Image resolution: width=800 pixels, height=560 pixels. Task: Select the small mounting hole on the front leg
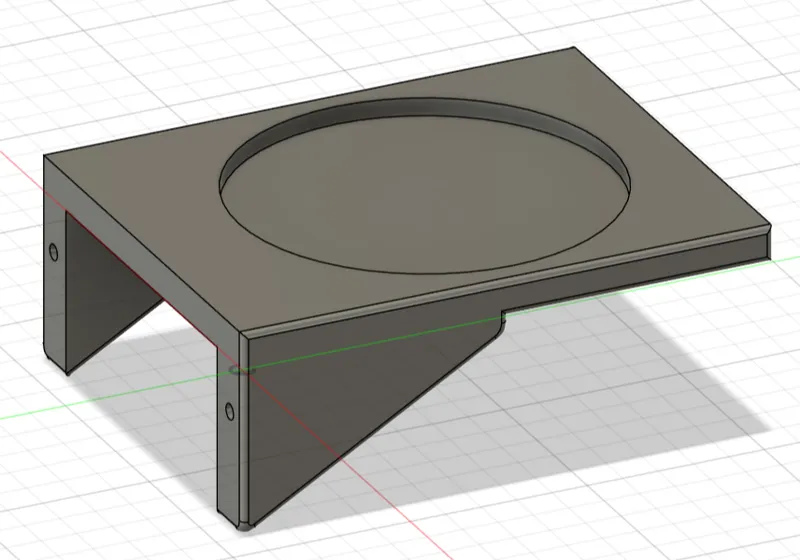pyautogui.click(x=230, y=411)
